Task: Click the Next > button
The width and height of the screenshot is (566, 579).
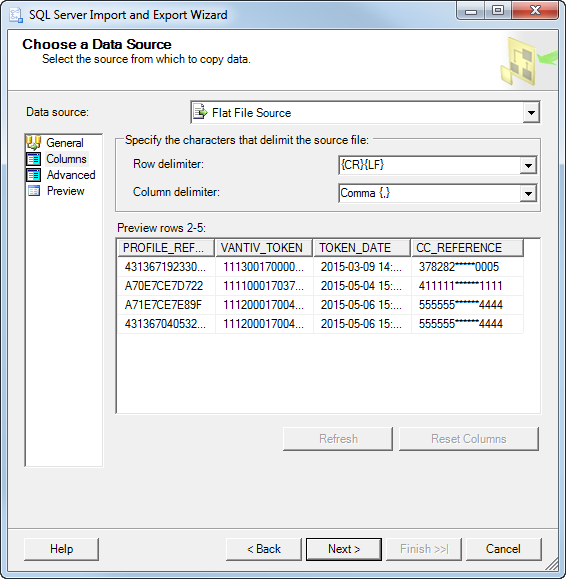Action: point(344,549)
